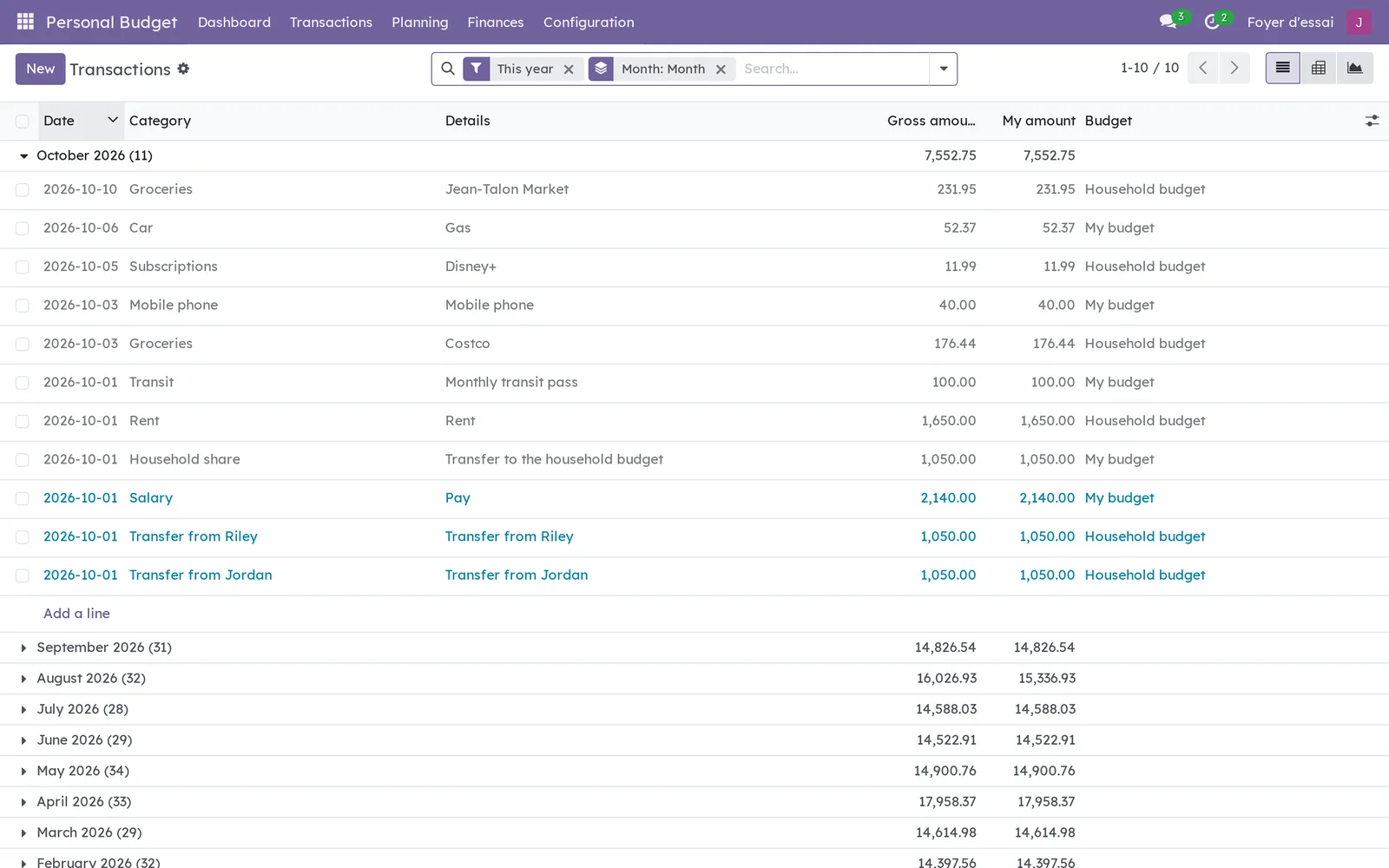Open the Dashboard menu

coord(234,22)
